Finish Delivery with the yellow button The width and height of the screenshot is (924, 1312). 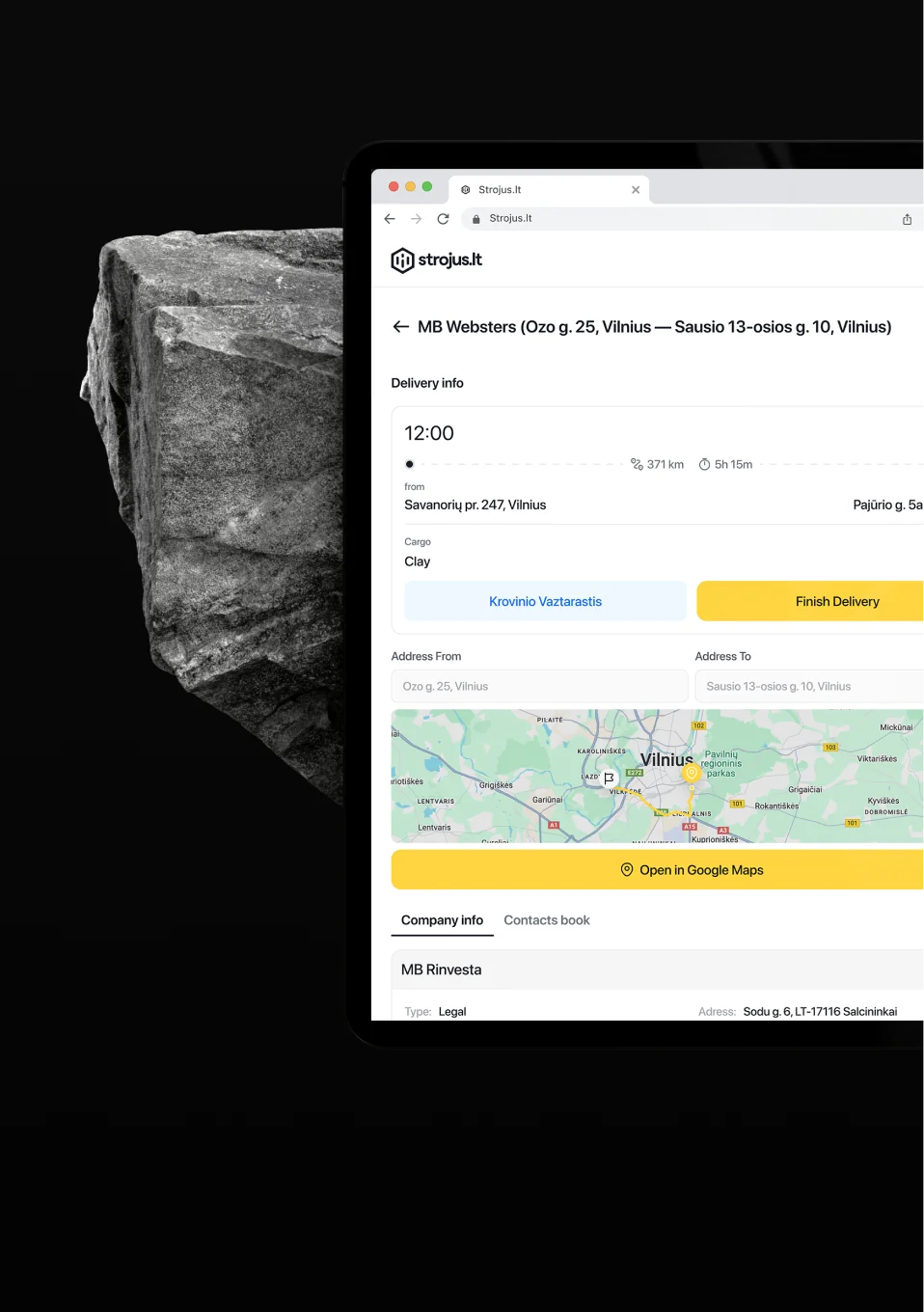click(x=810, y=601)
